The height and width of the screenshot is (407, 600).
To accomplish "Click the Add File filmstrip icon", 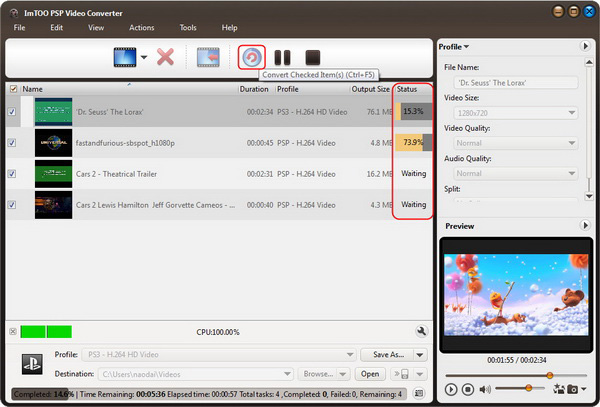I will [125, 57].
